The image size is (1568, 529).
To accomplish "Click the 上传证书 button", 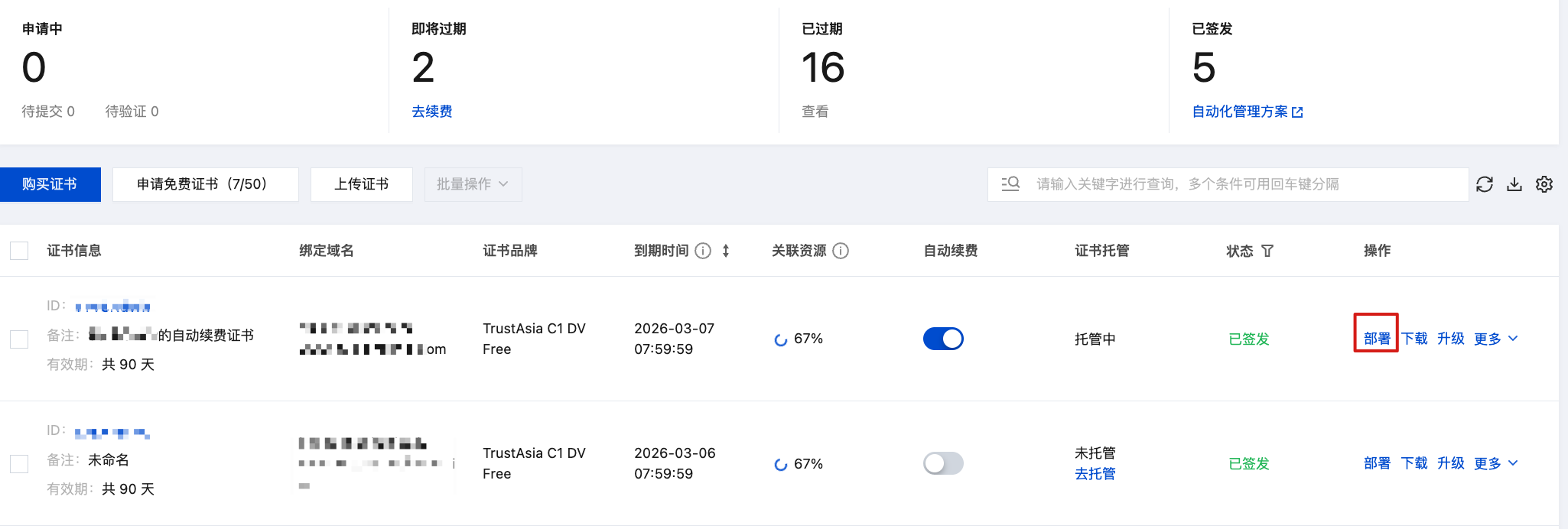I will point(361,184).
